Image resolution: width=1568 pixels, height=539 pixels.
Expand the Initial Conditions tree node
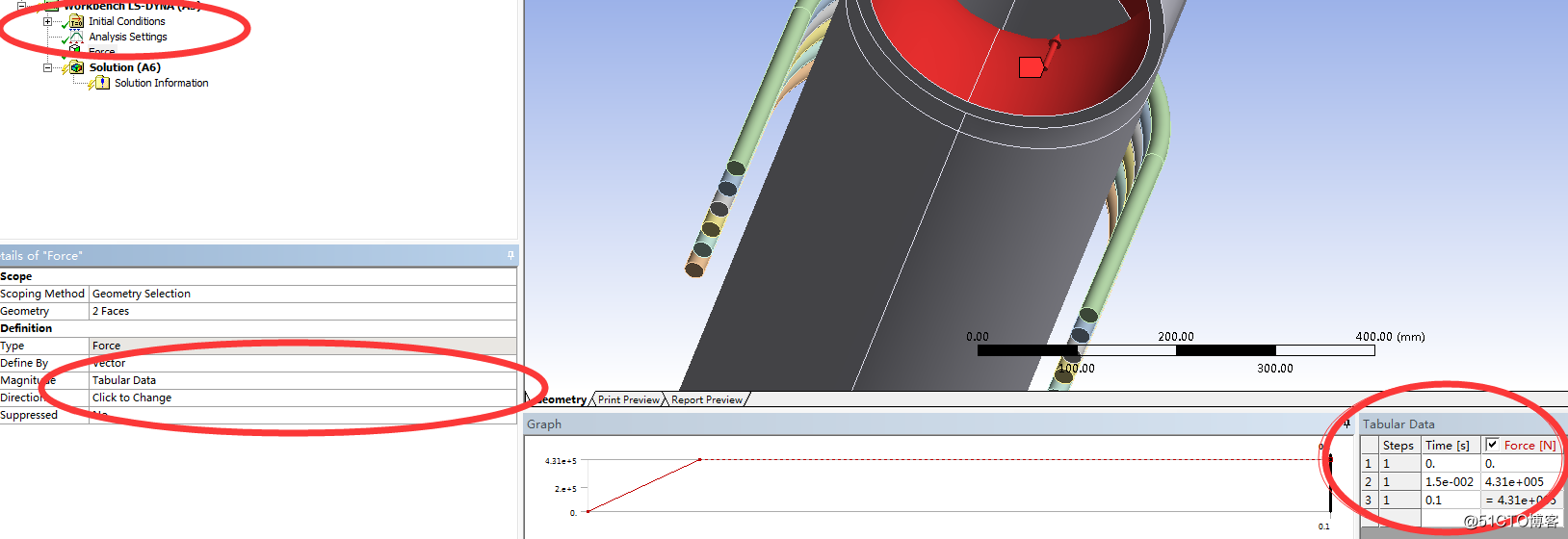(47, 21)
